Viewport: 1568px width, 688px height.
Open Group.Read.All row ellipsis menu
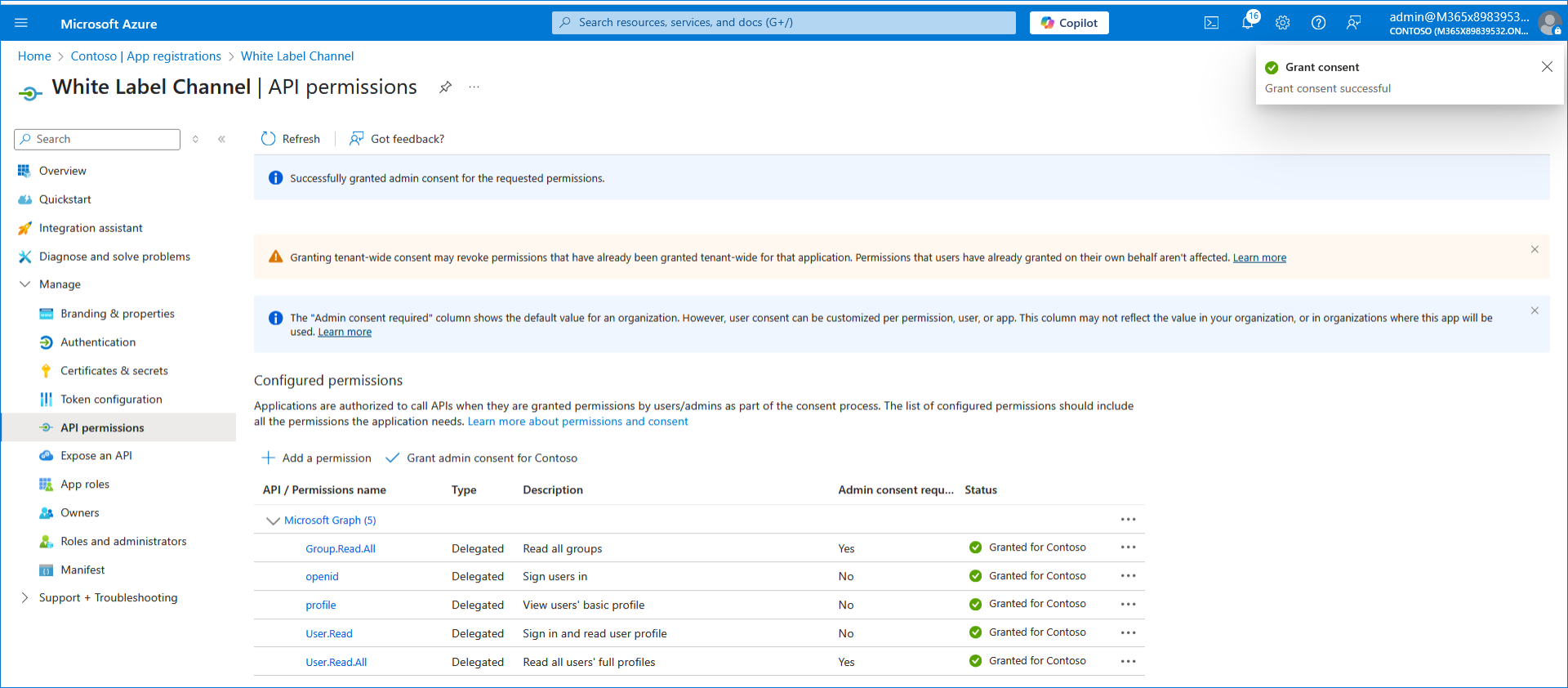1128,547
